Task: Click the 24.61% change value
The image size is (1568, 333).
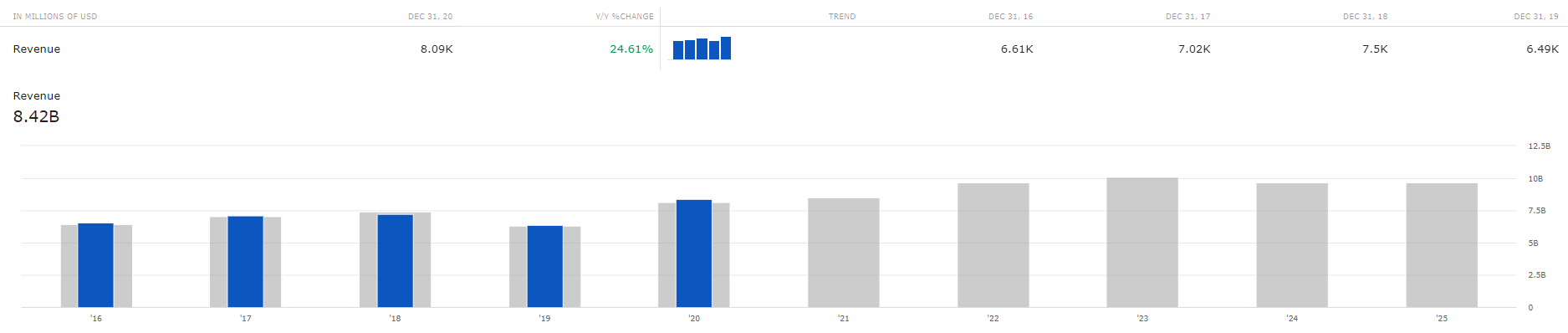Action: pyautogui.click(x=631, y=49)
